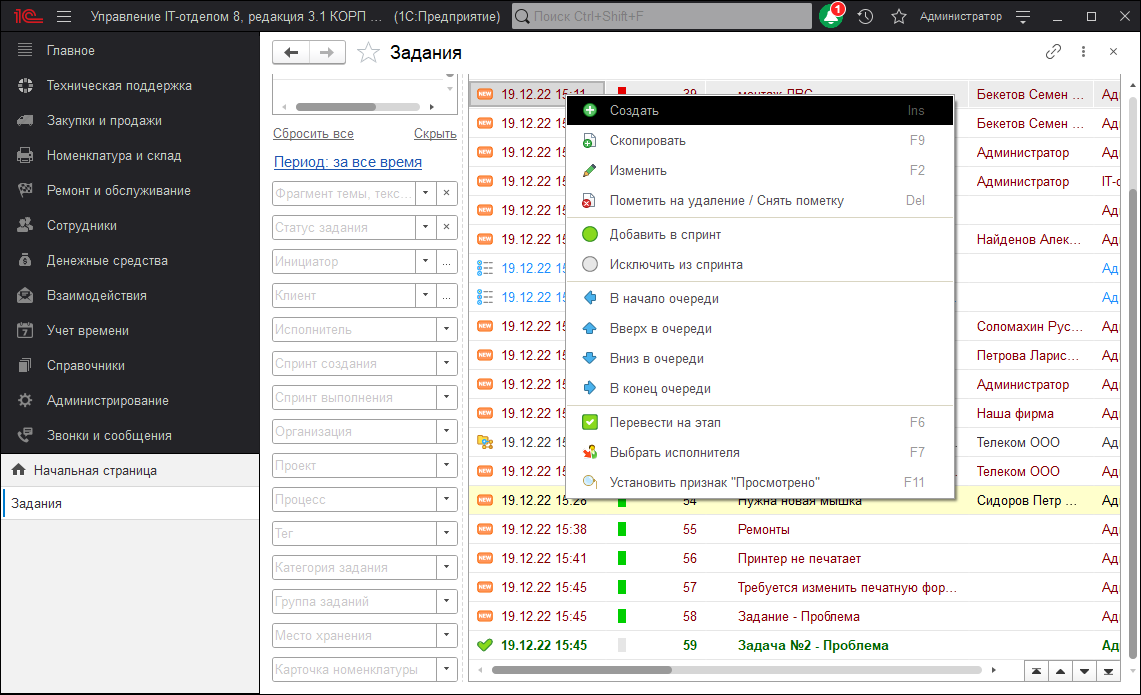
Task: Click the search field in title bar
Action: (661, 17)
